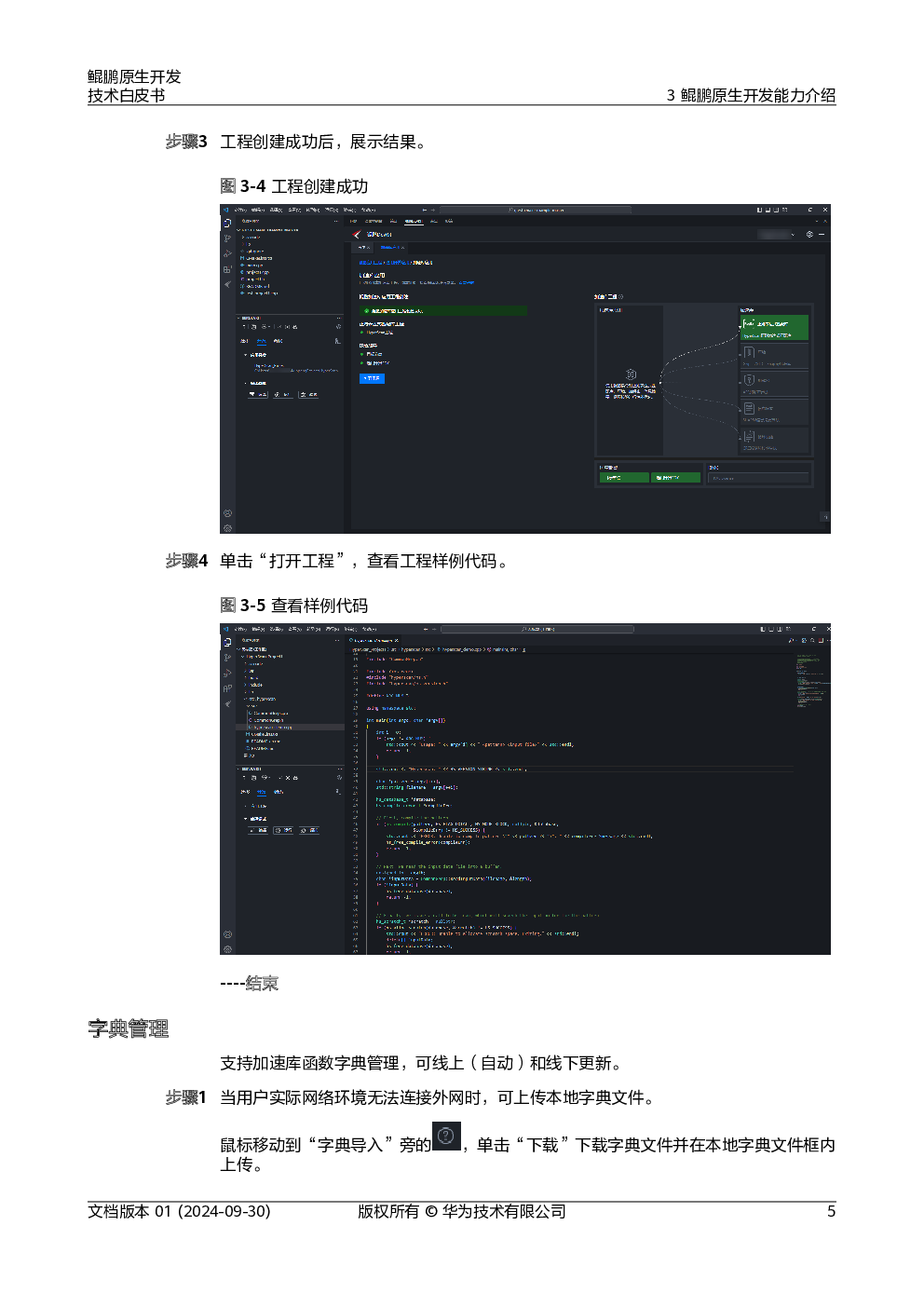Screen dimensions: 924x1307
Task: Open the more-actions ellipsis of Figure 3-4 Explorer header
Action: click(x=336, y=222)
